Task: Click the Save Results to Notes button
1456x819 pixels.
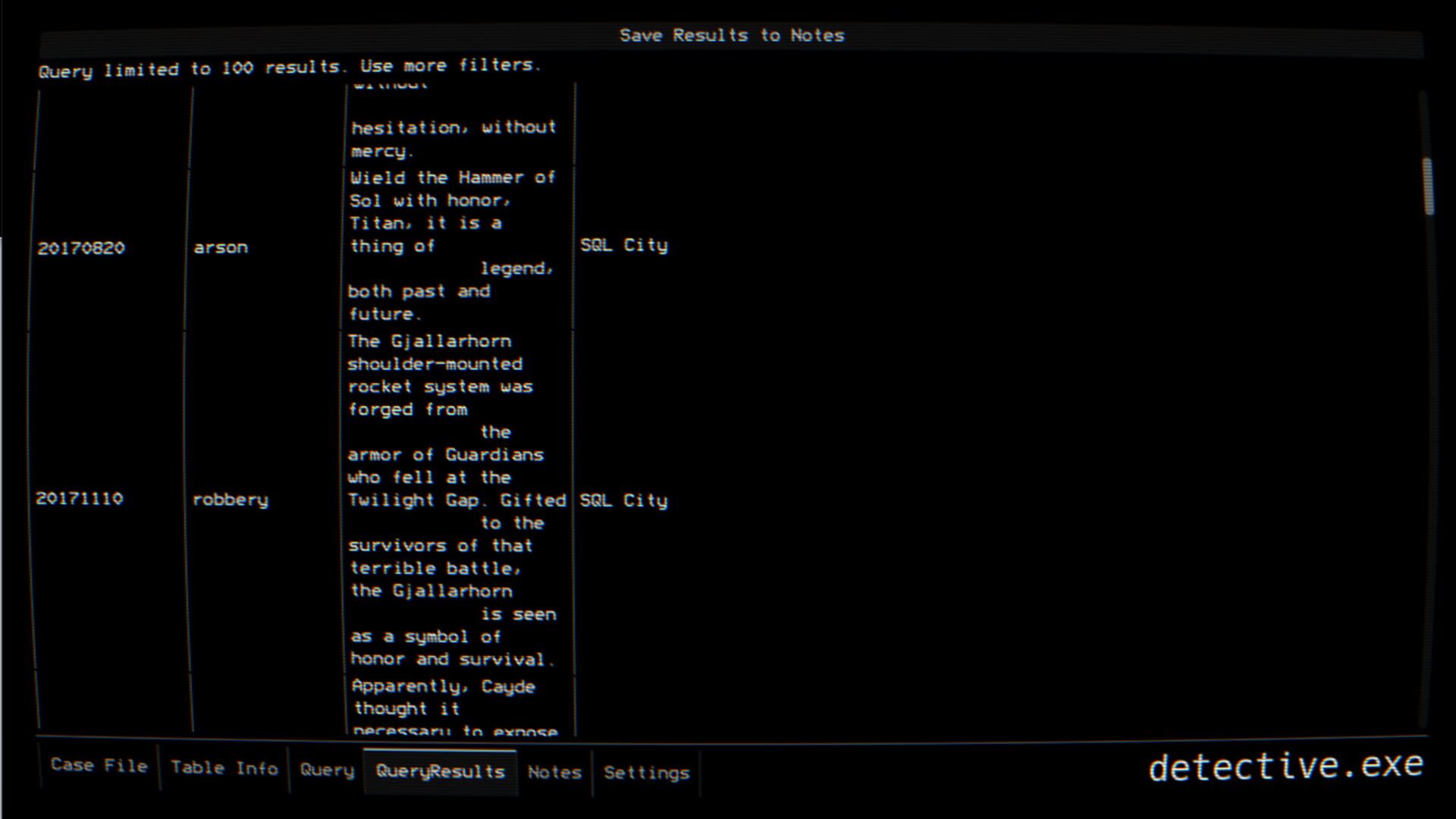Action: coord(730,35)
